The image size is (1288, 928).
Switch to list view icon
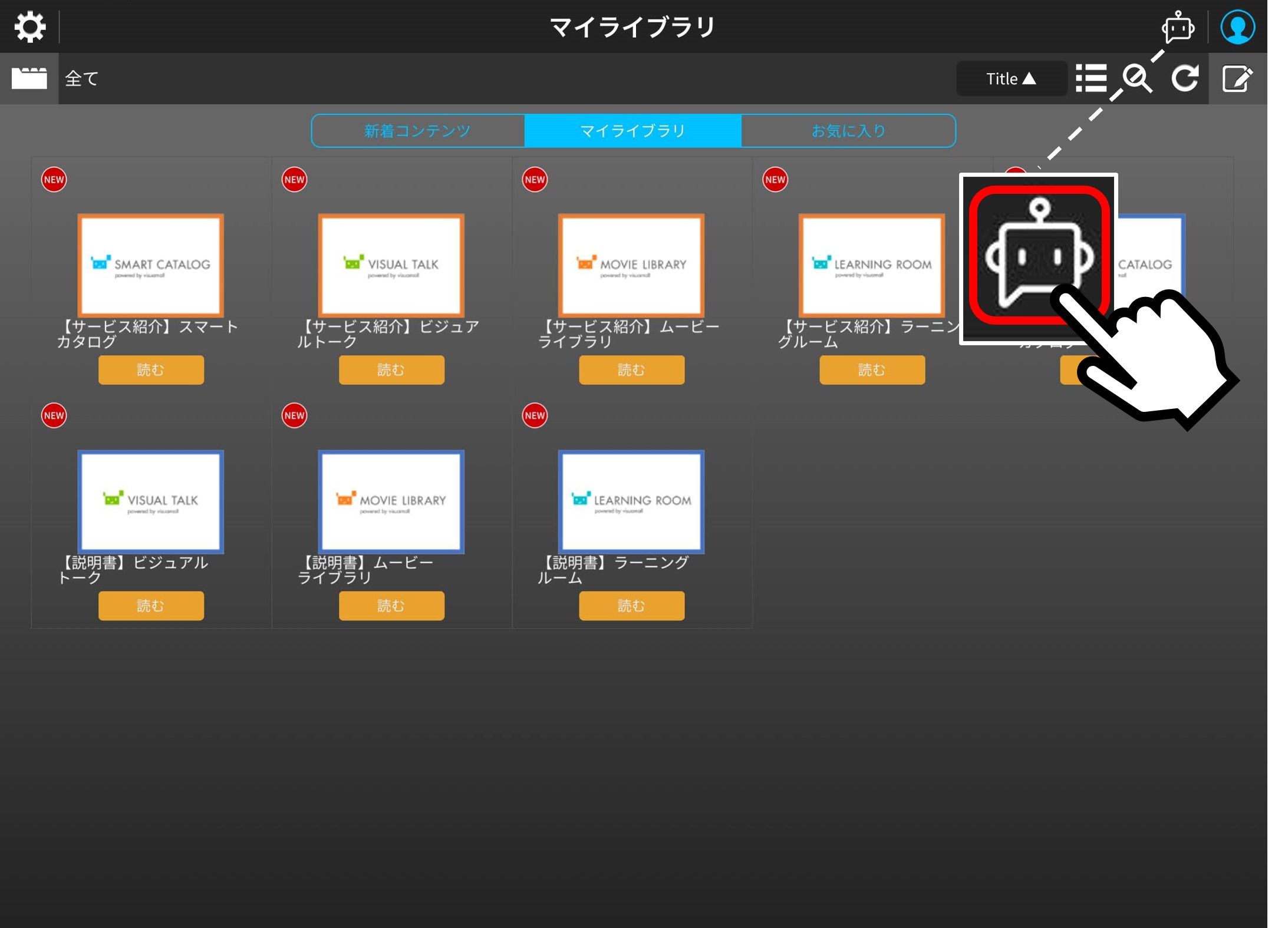click(x=1091, y=78)
